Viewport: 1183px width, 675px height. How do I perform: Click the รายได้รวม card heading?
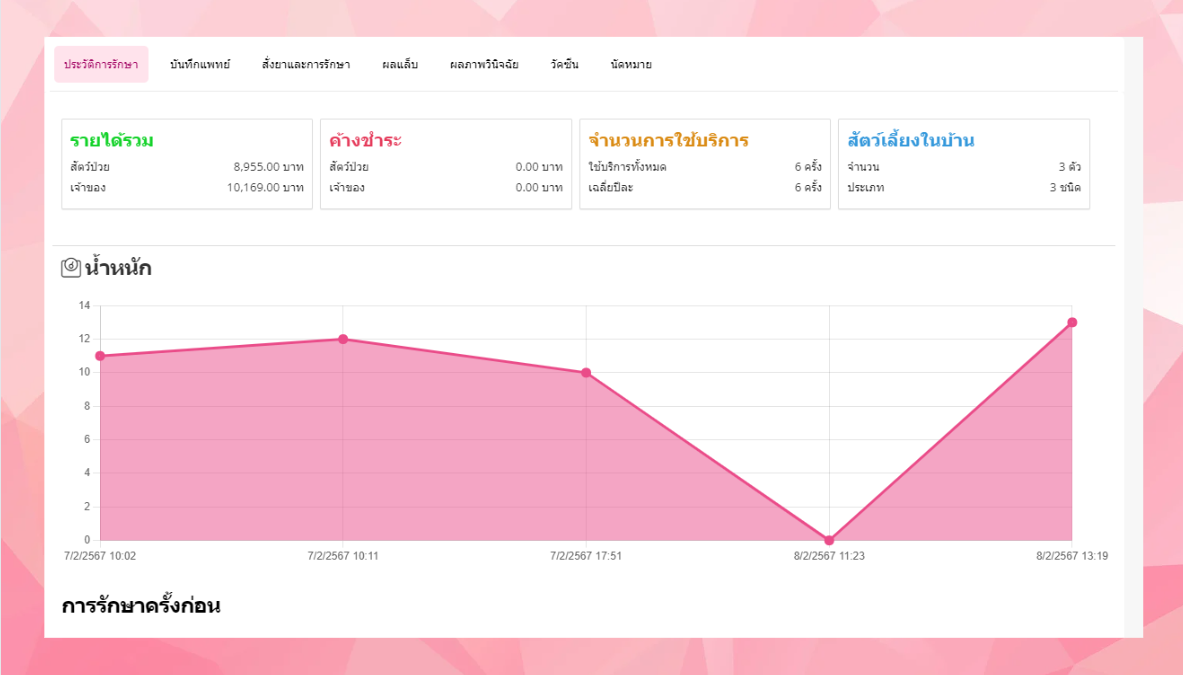coord(112,140)
